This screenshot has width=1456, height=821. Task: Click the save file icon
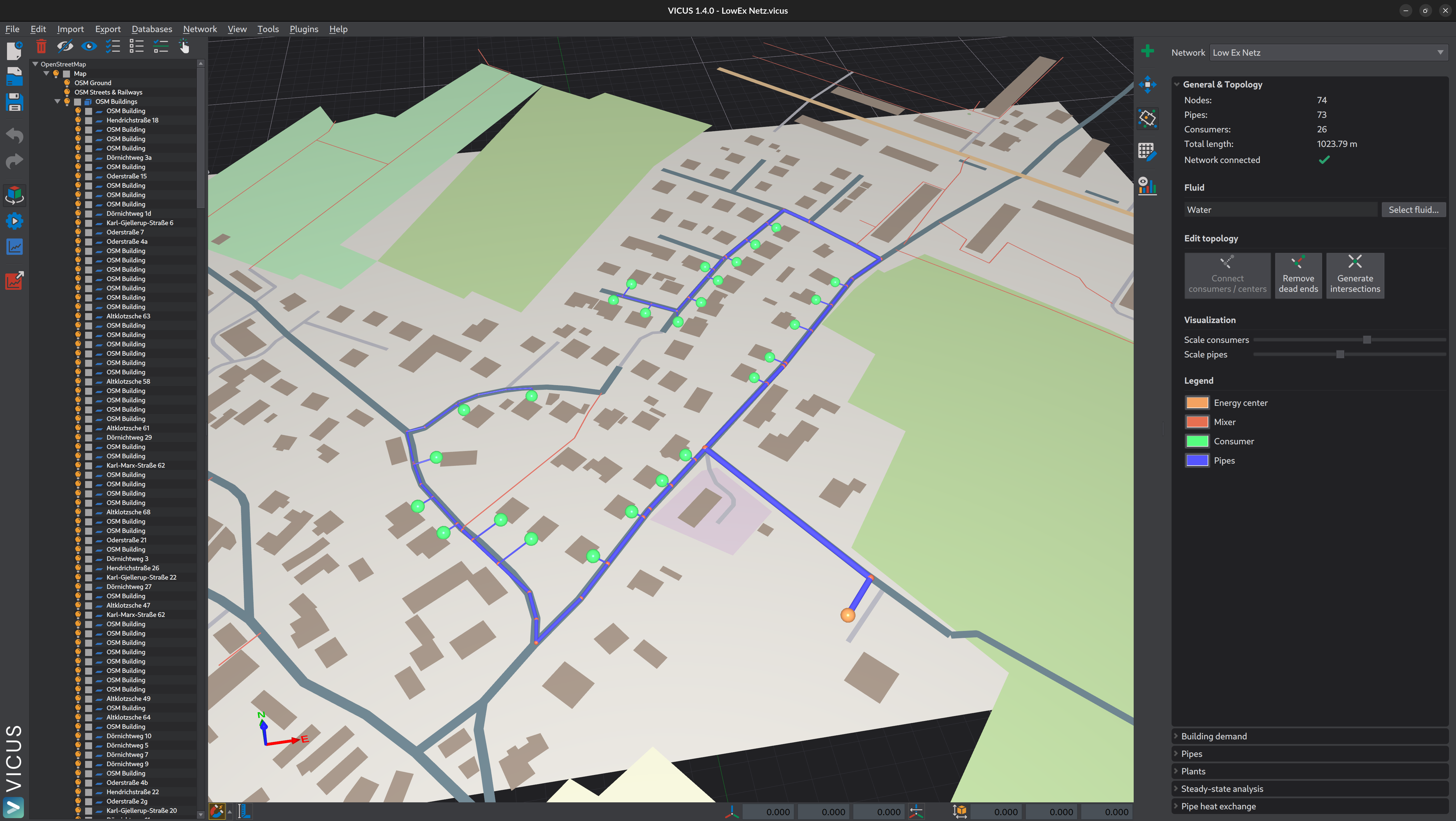[14, 102]
